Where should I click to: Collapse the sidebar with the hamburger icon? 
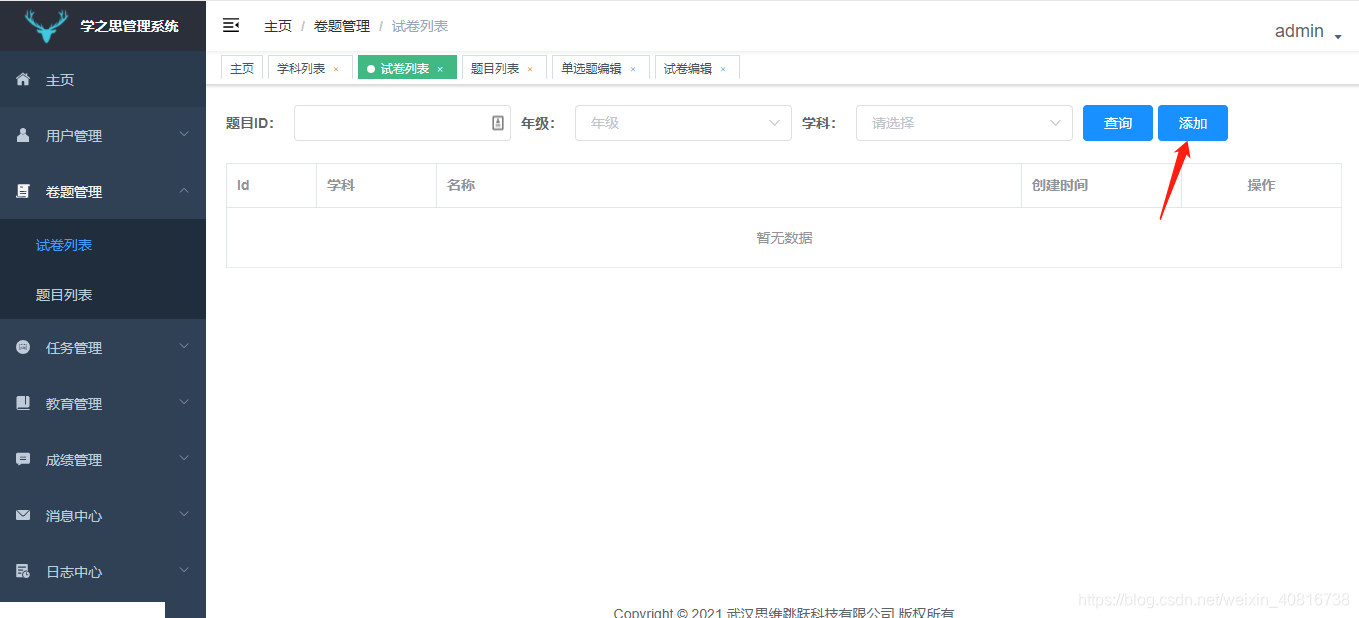[231, 25]
